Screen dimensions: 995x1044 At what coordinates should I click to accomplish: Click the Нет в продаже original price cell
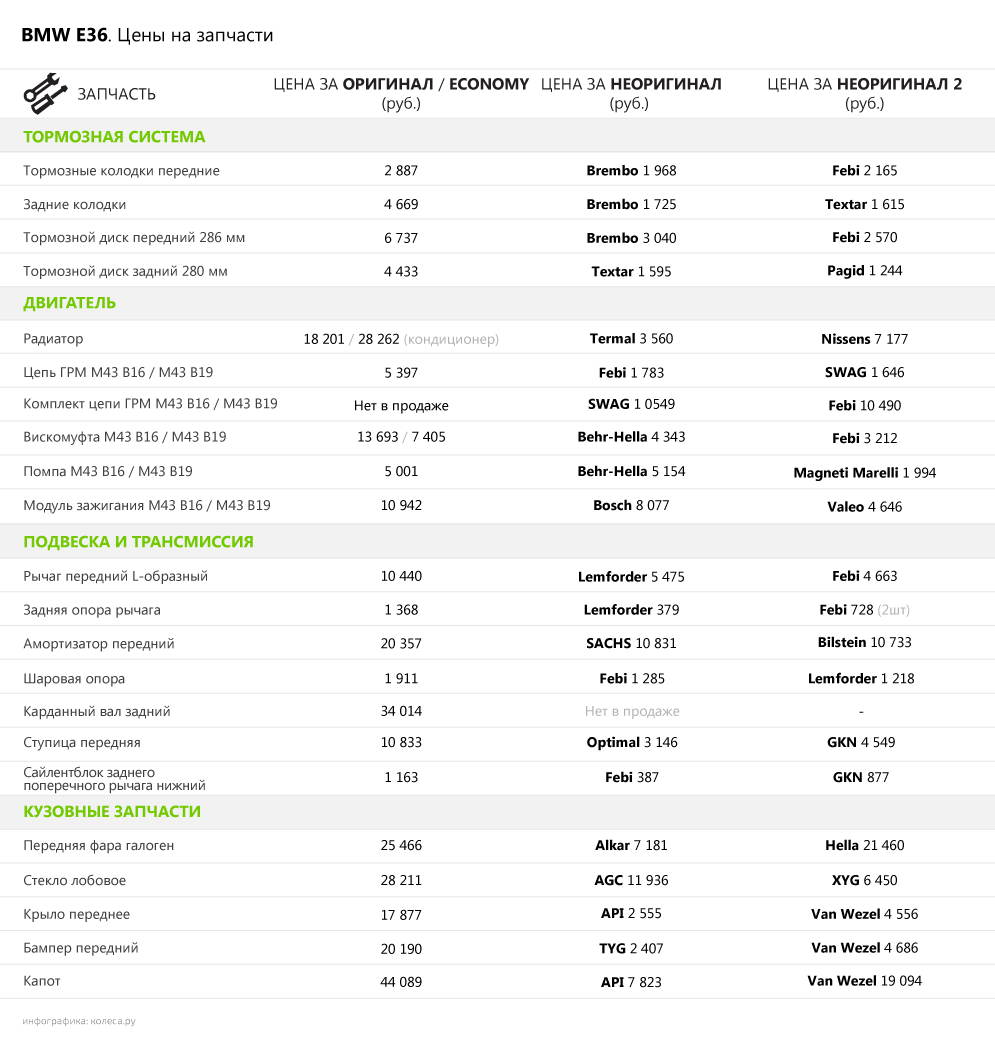pos(401,406)
